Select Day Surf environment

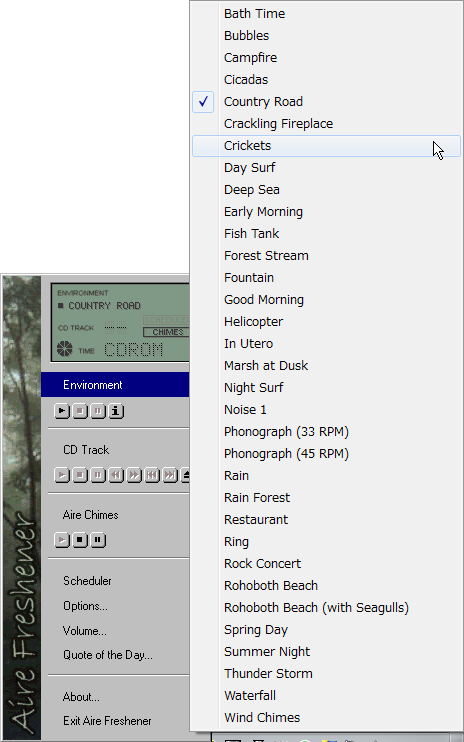tap(326, 168)
